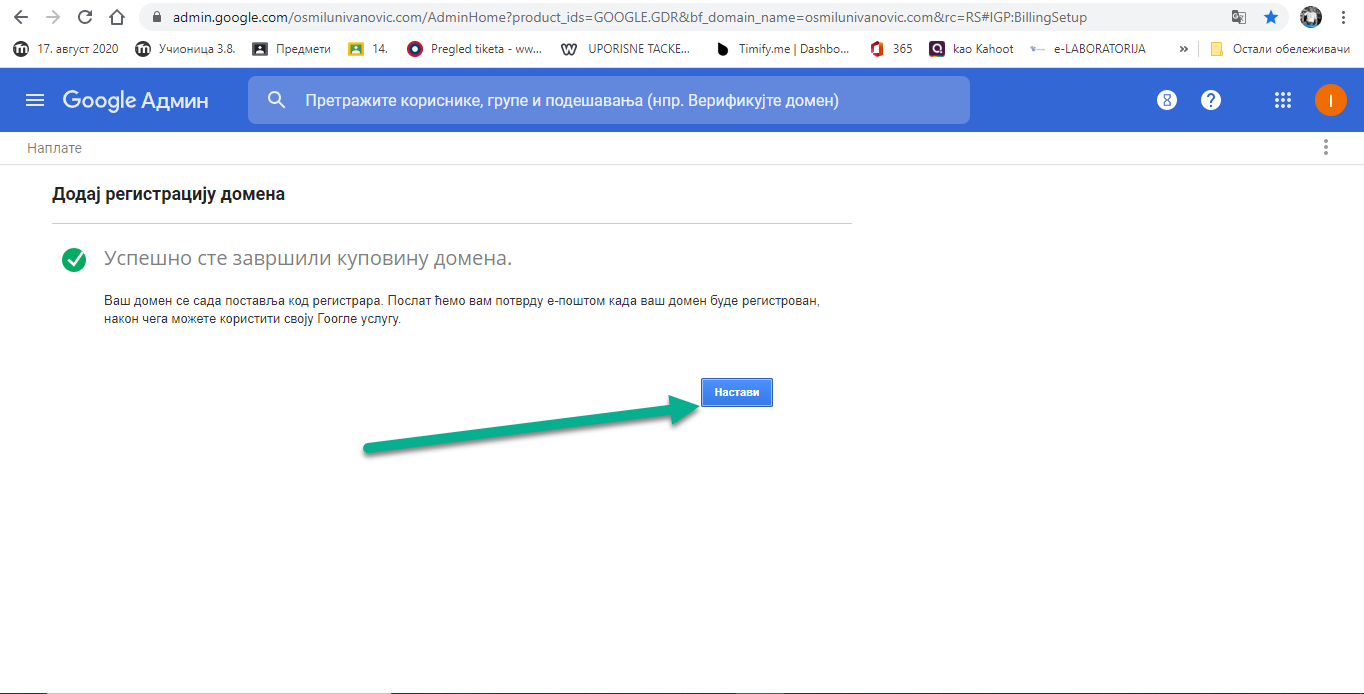Open the hourglass tasks icon
1364x694 pixels.
click(x=1166, y=100)
